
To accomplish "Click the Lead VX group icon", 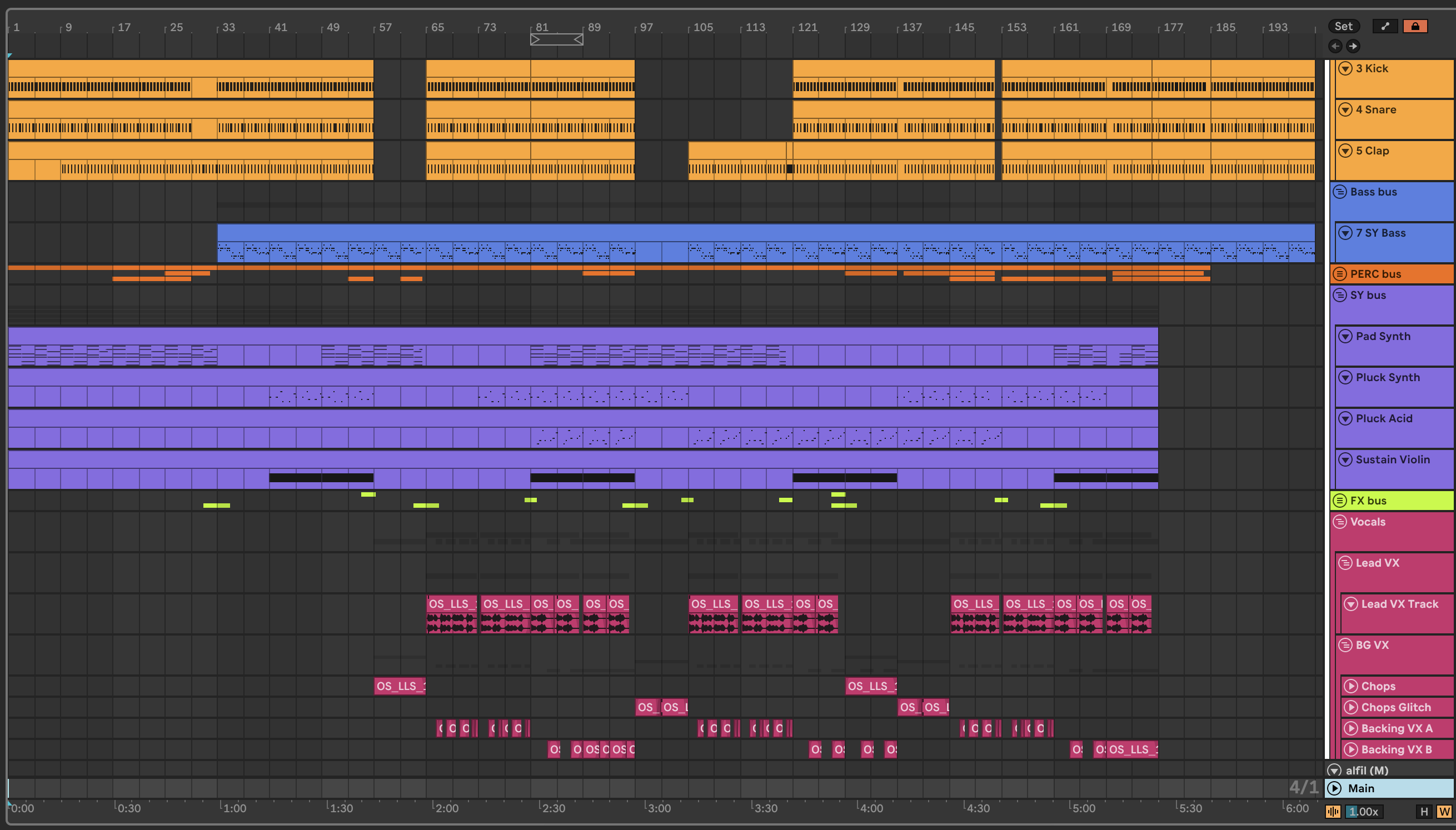I will 1345,563.
